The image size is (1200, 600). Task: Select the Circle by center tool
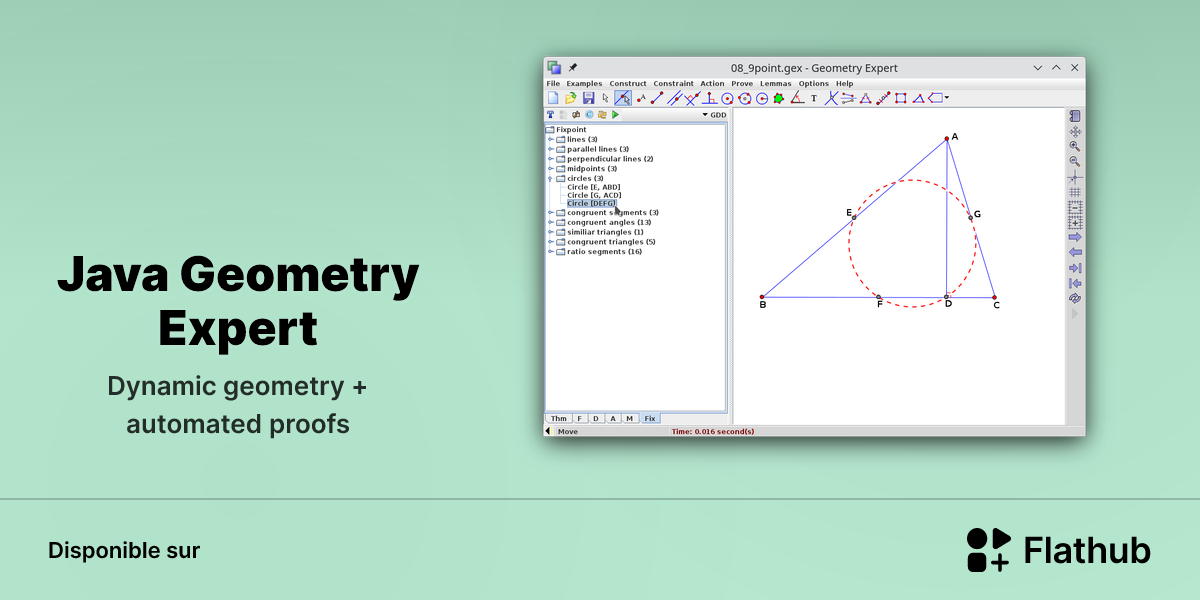(728, 98)
